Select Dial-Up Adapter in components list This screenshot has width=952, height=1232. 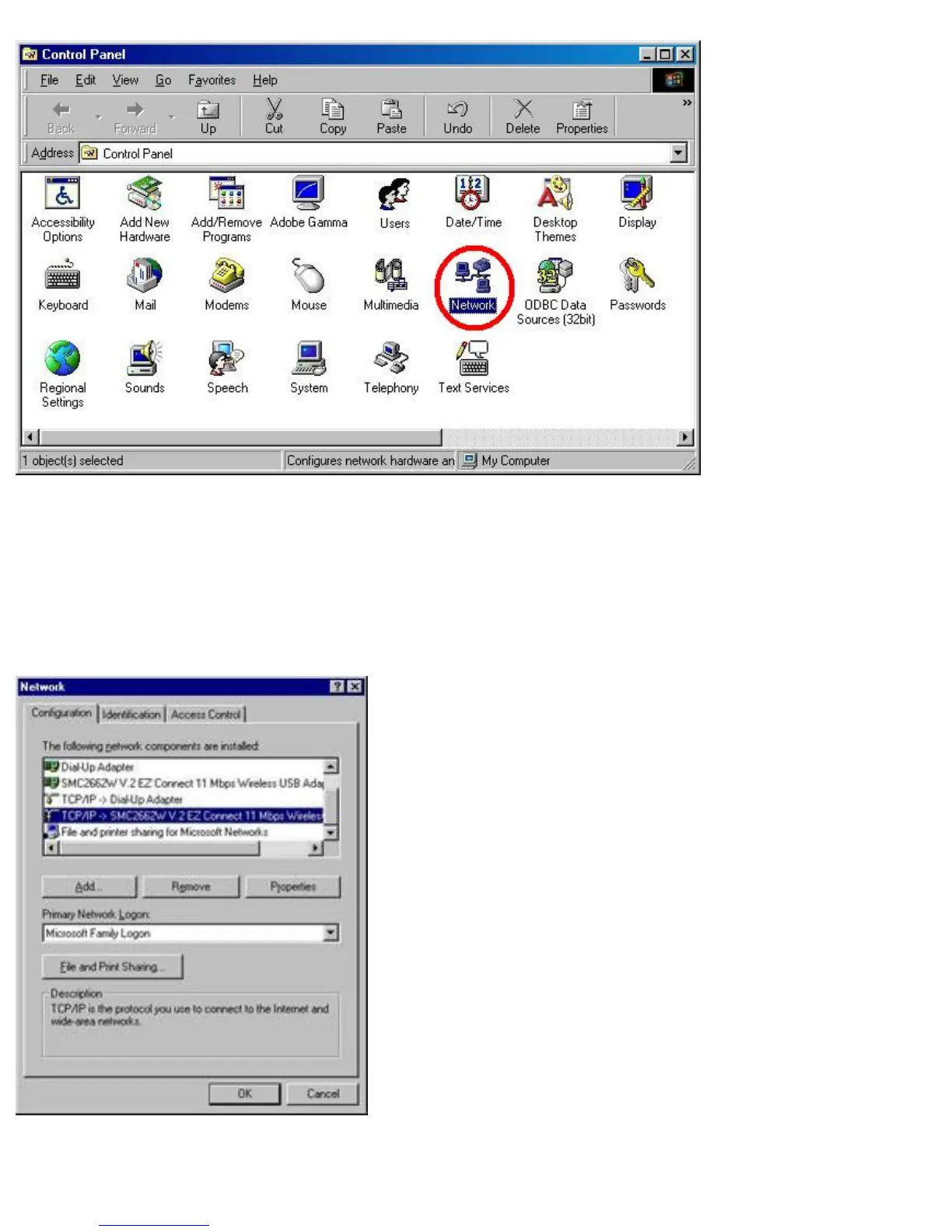[x=183, y=767]
